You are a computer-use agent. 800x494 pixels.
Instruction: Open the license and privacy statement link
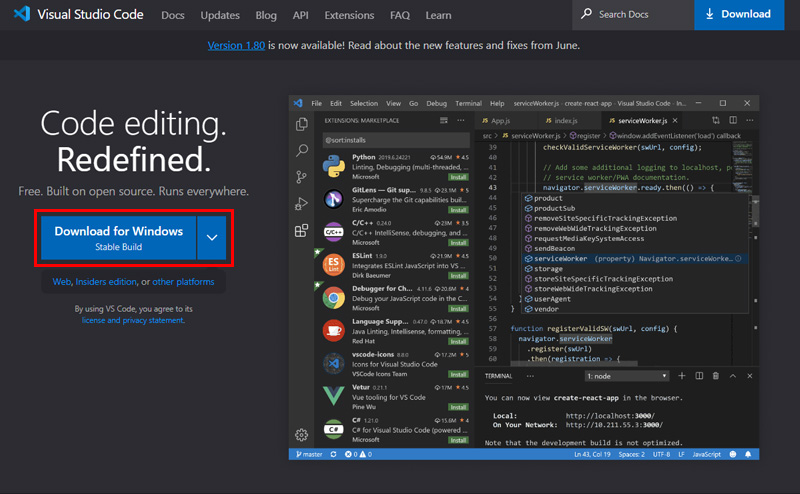click(x=133, y=320)
